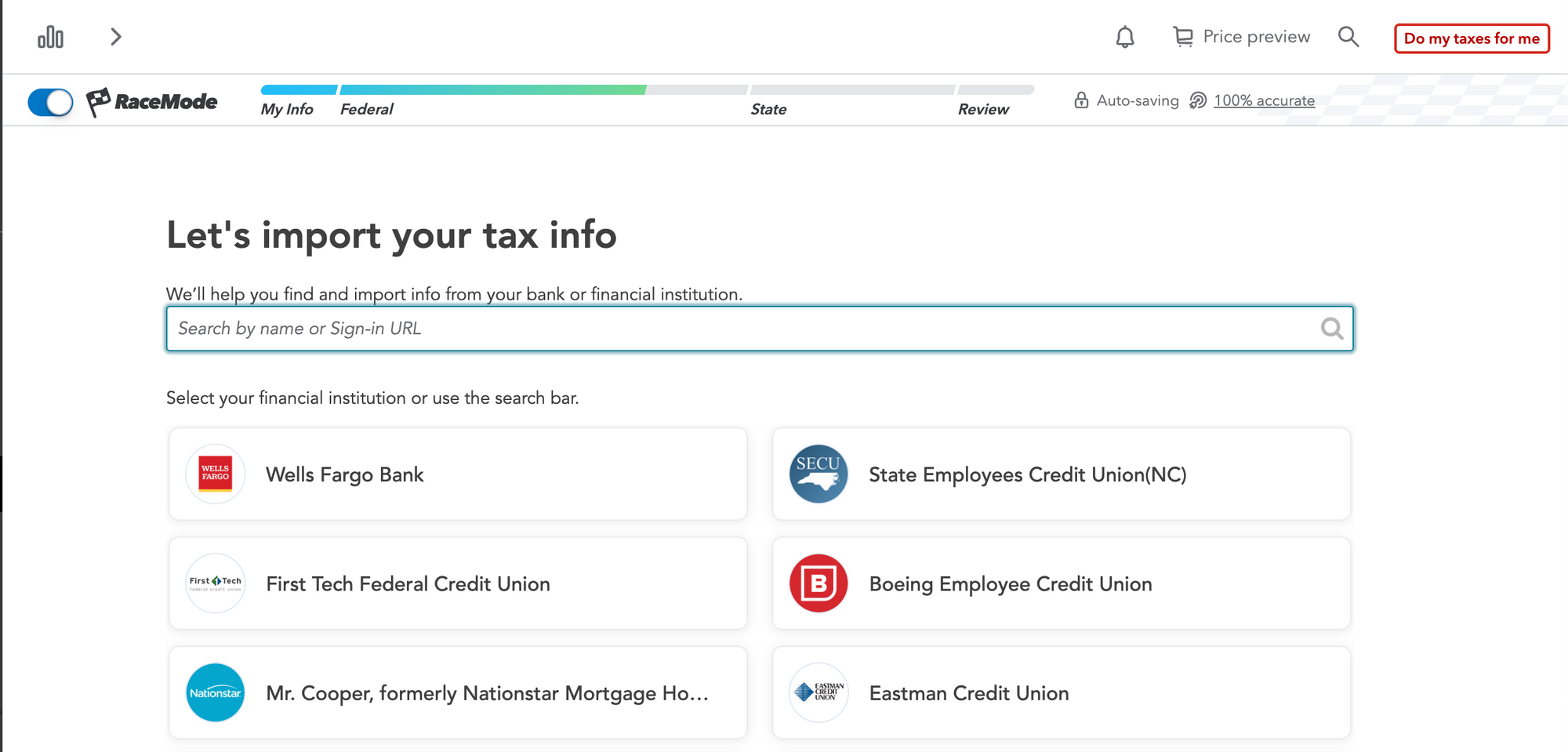Open the top bar search magnifier
The height and width of the screenshot is (752, 1568).
coord(1348,37)
